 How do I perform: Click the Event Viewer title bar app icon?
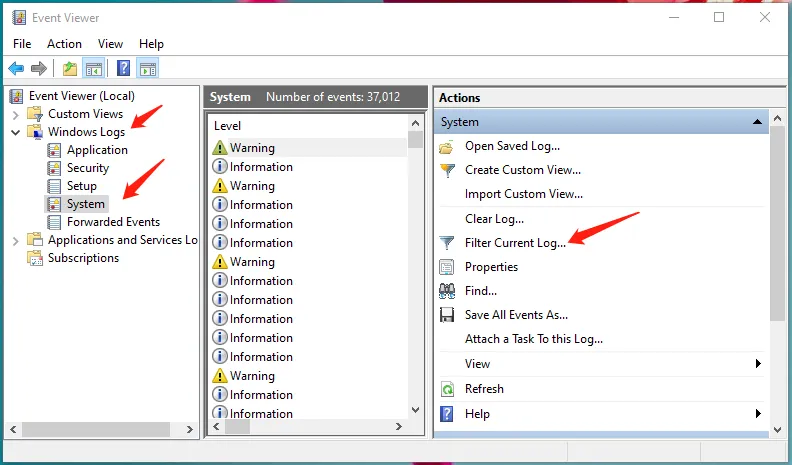tap(19, 18)
